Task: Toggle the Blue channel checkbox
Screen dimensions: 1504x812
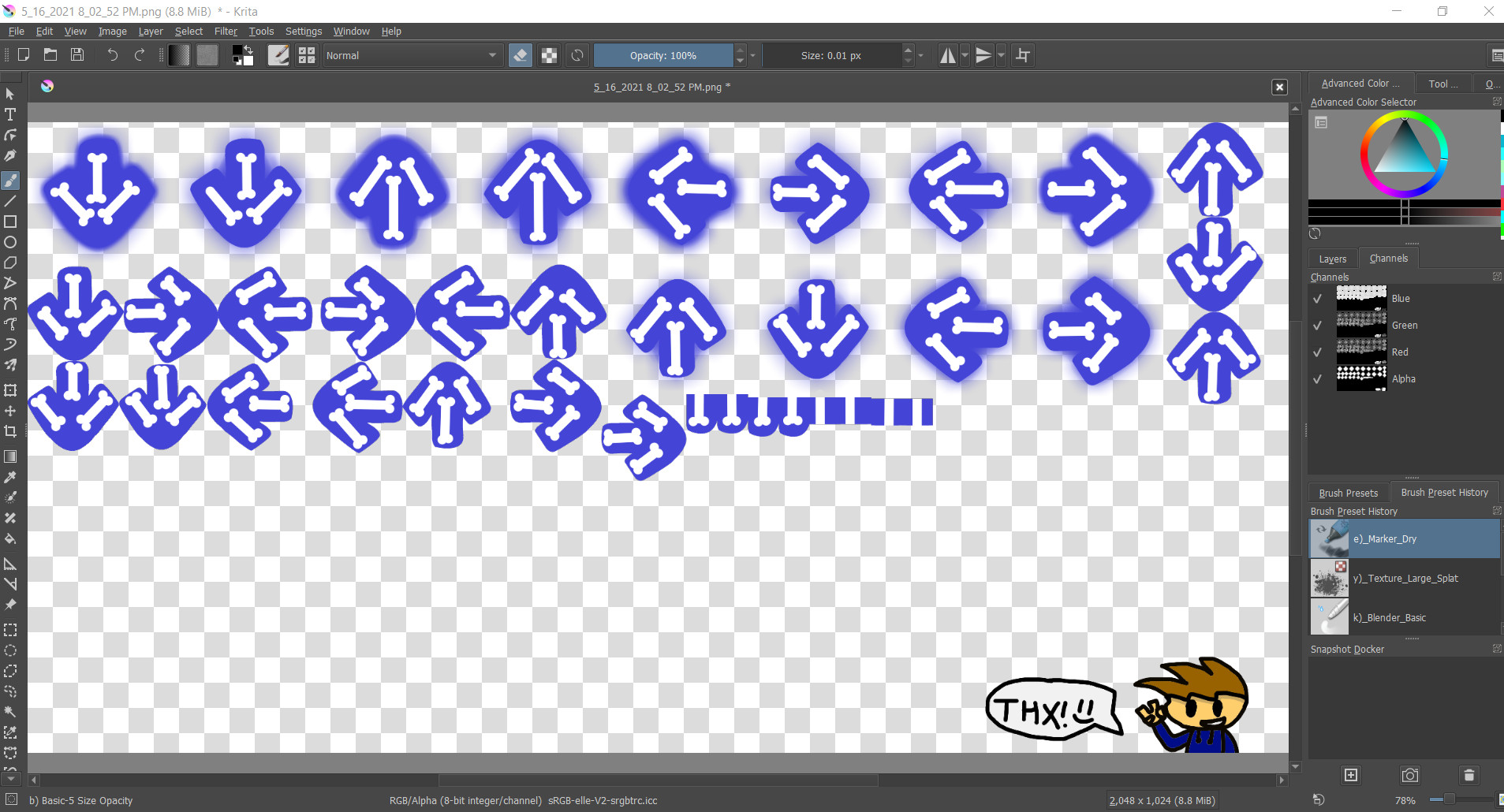Action: tap(1317, 299)
